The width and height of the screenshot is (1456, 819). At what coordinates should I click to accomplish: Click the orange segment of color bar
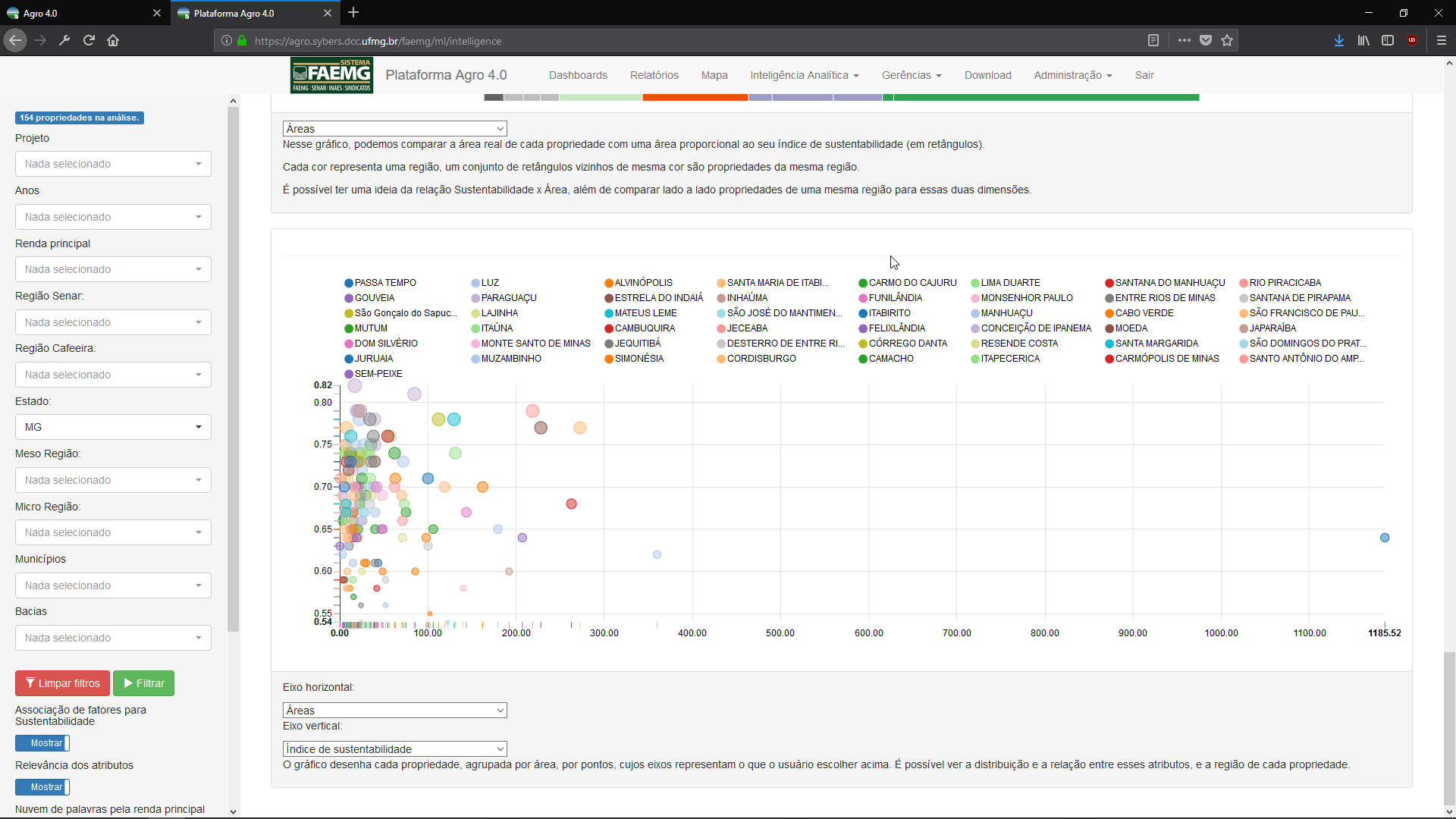point(695,97)
